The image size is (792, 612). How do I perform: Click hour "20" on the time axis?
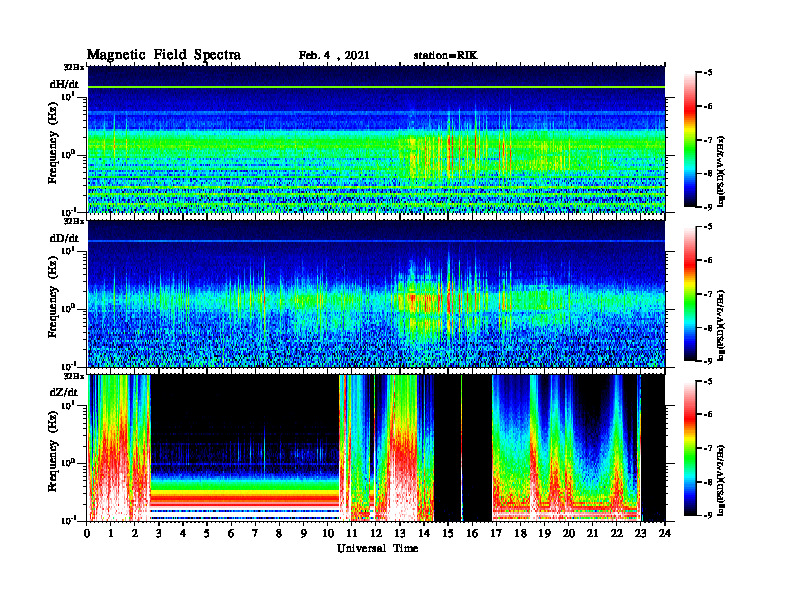[x=568, y=533]
